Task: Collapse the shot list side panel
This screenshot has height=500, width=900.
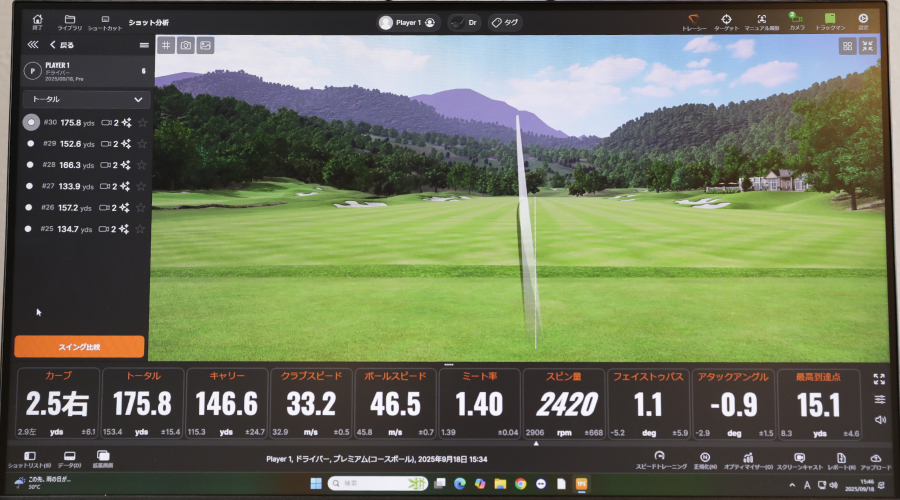Action: [32, 45]
